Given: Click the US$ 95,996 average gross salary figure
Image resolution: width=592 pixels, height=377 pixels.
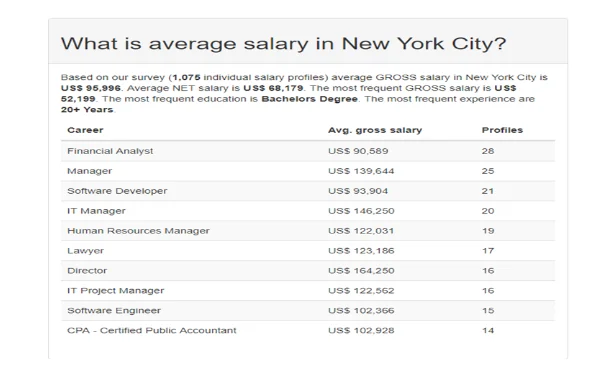Looking at the screenshot, I should click(x=91, y=88).
